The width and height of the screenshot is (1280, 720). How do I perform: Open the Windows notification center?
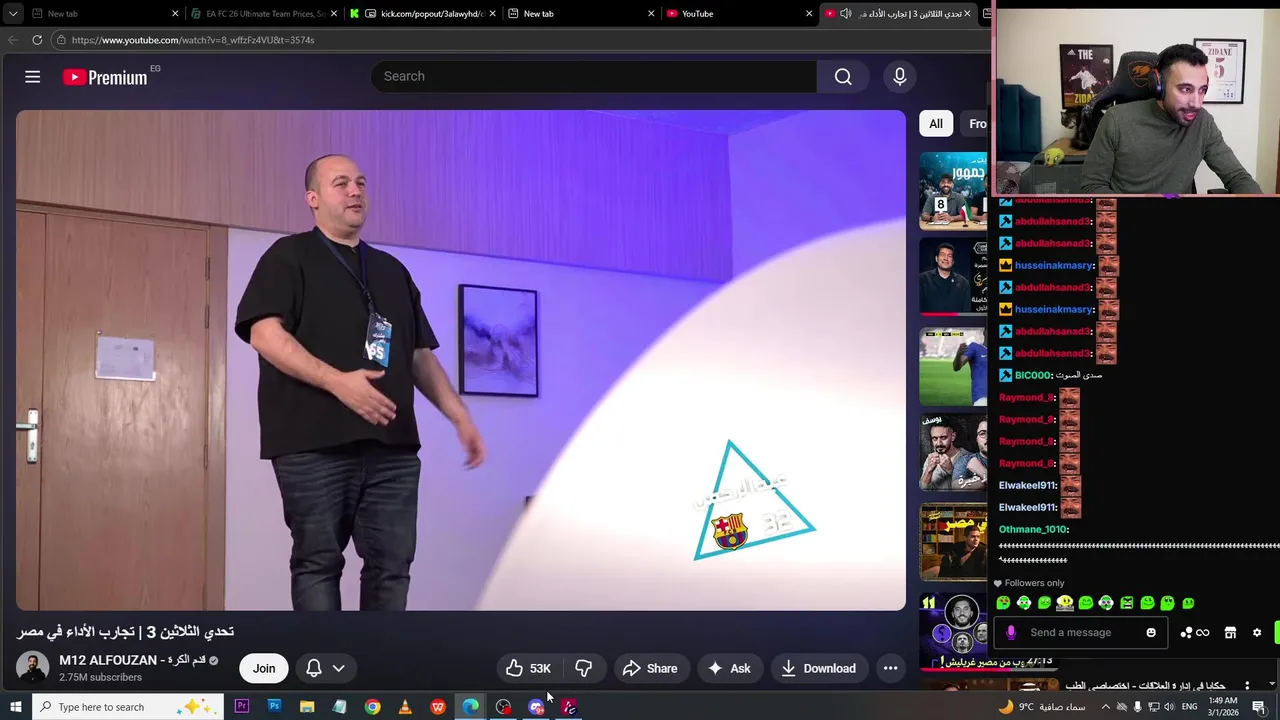coord(1259,707)
